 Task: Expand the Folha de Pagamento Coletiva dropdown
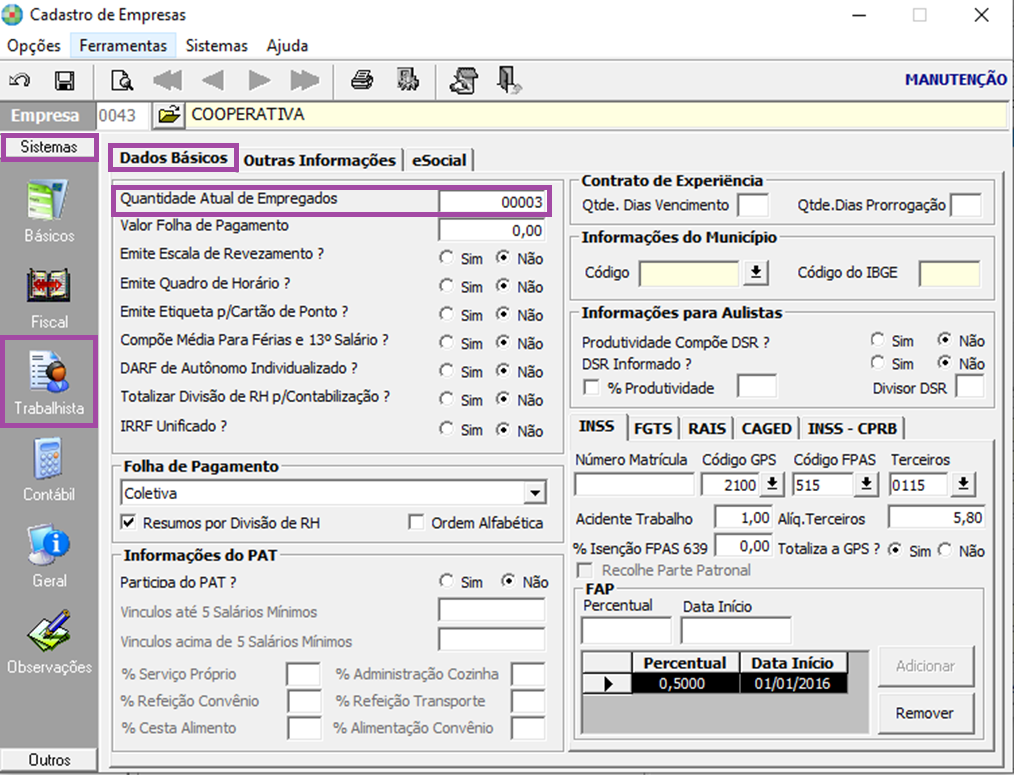click(535, 493)
